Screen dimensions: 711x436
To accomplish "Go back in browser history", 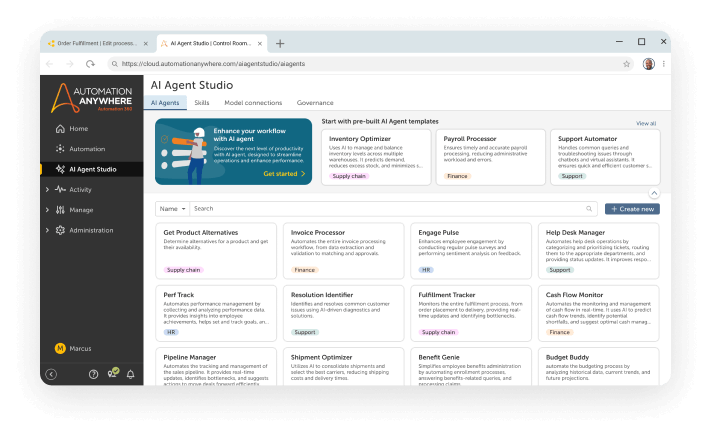I will pos(49,64).
